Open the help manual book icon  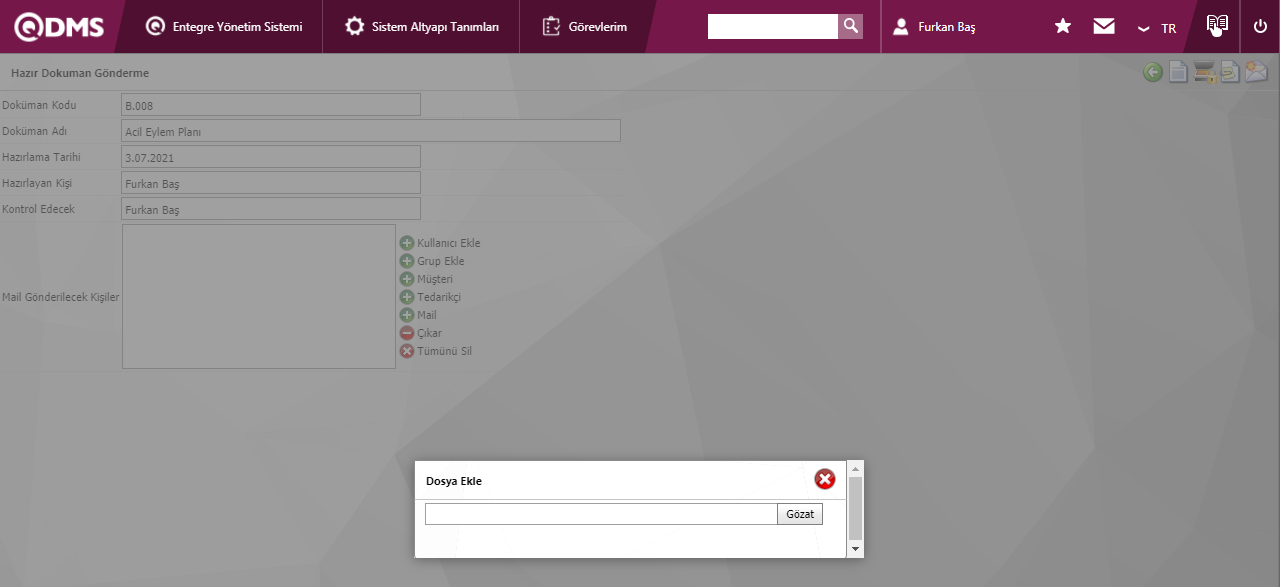1217,25
